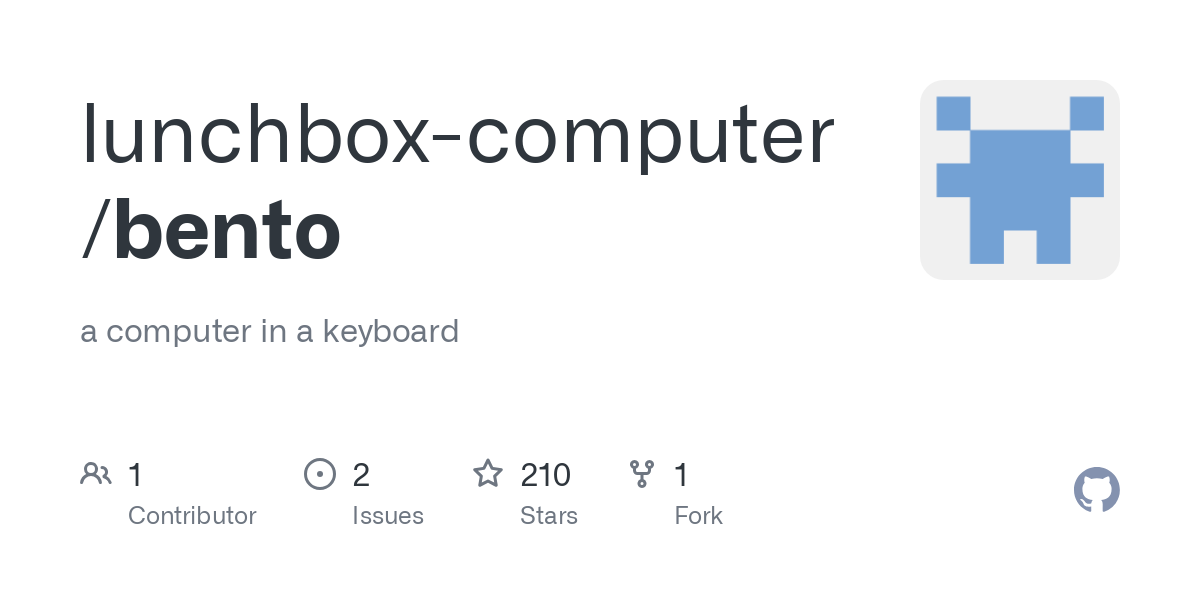
Task: Click the issues count number 2
Action: click(361, 475)
